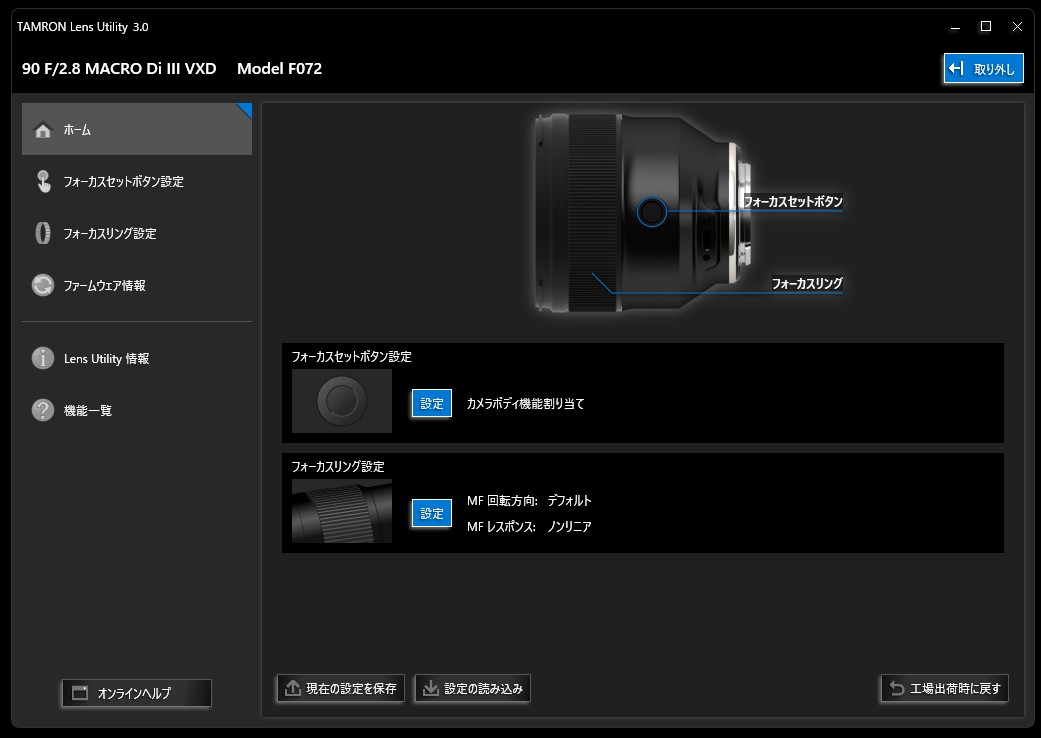Open フォーカスセットボタン設定 in the sidebar
Viewport: 1041px width, 738px height.
(x=123, y=182)
